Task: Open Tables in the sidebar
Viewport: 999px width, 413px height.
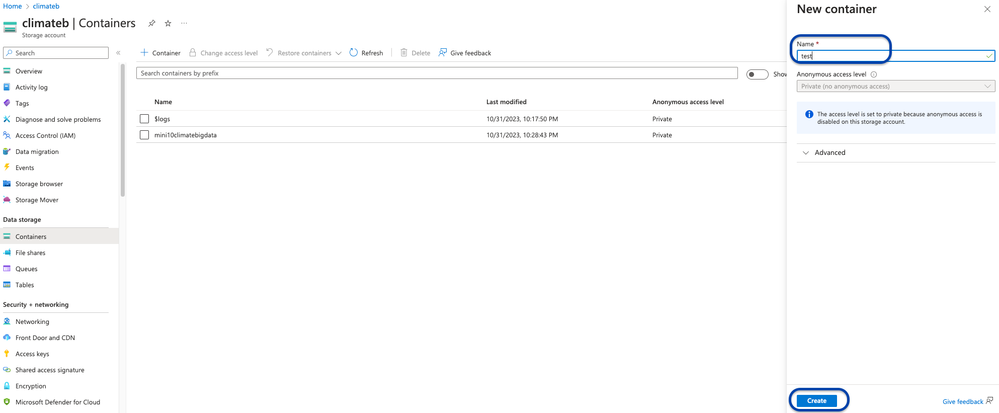Action: (25, 285)
